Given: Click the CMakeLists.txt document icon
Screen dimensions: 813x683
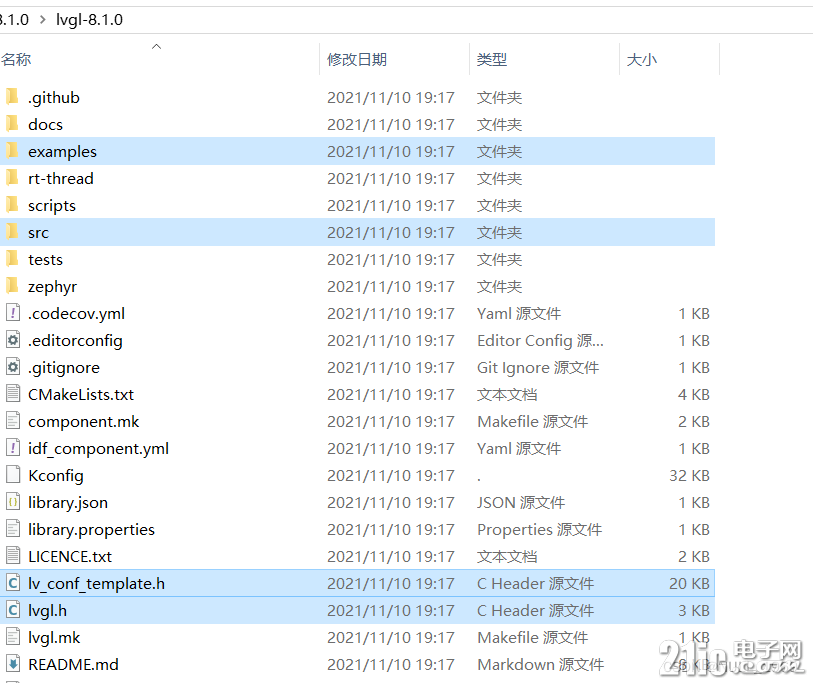Looking at the screenshot, I should point(13,394).
